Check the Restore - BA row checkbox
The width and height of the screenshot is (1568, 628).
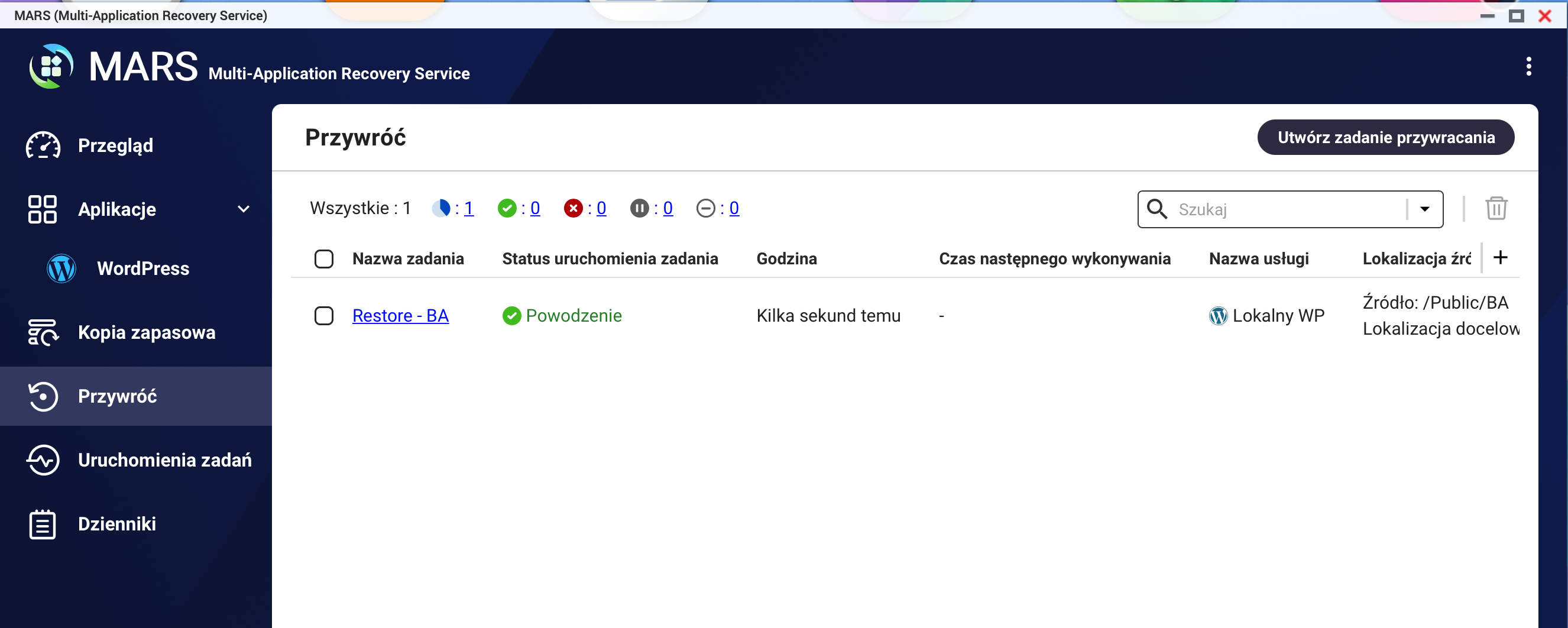point(324,316)
